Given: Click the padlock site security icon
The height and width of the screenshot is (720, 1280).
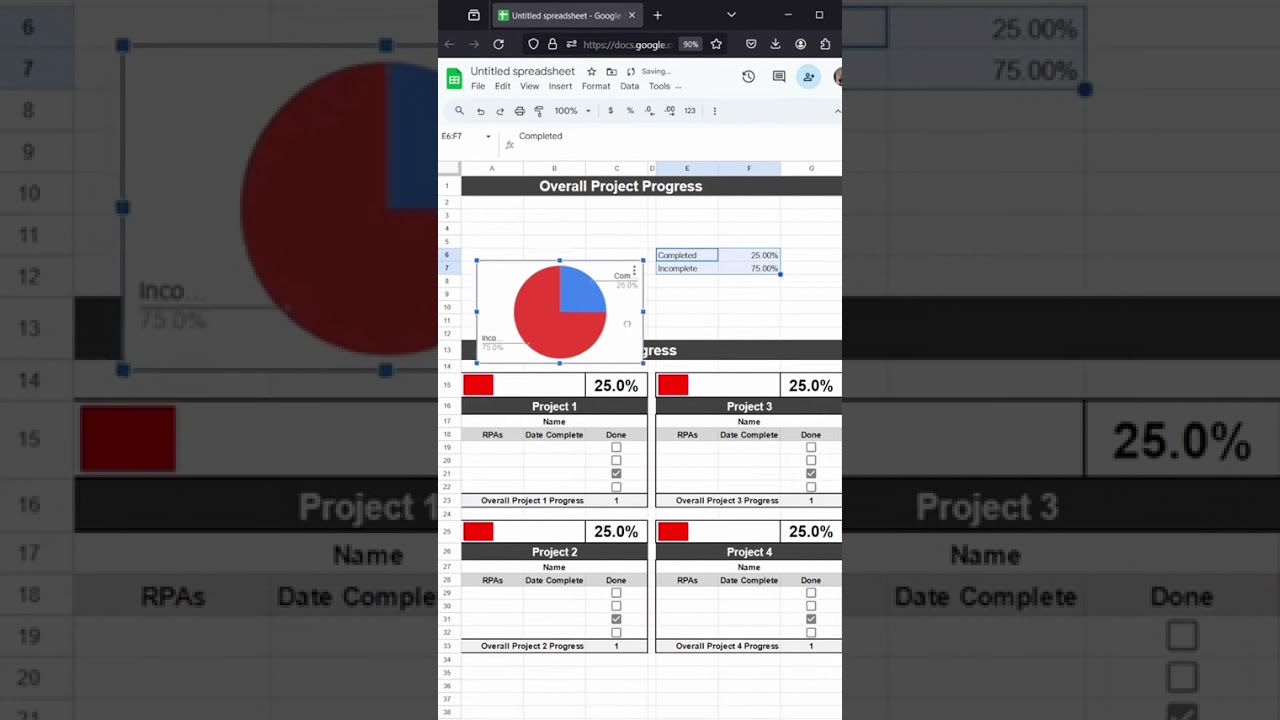Looking at the screenshot, I should (x=552, y=44).
